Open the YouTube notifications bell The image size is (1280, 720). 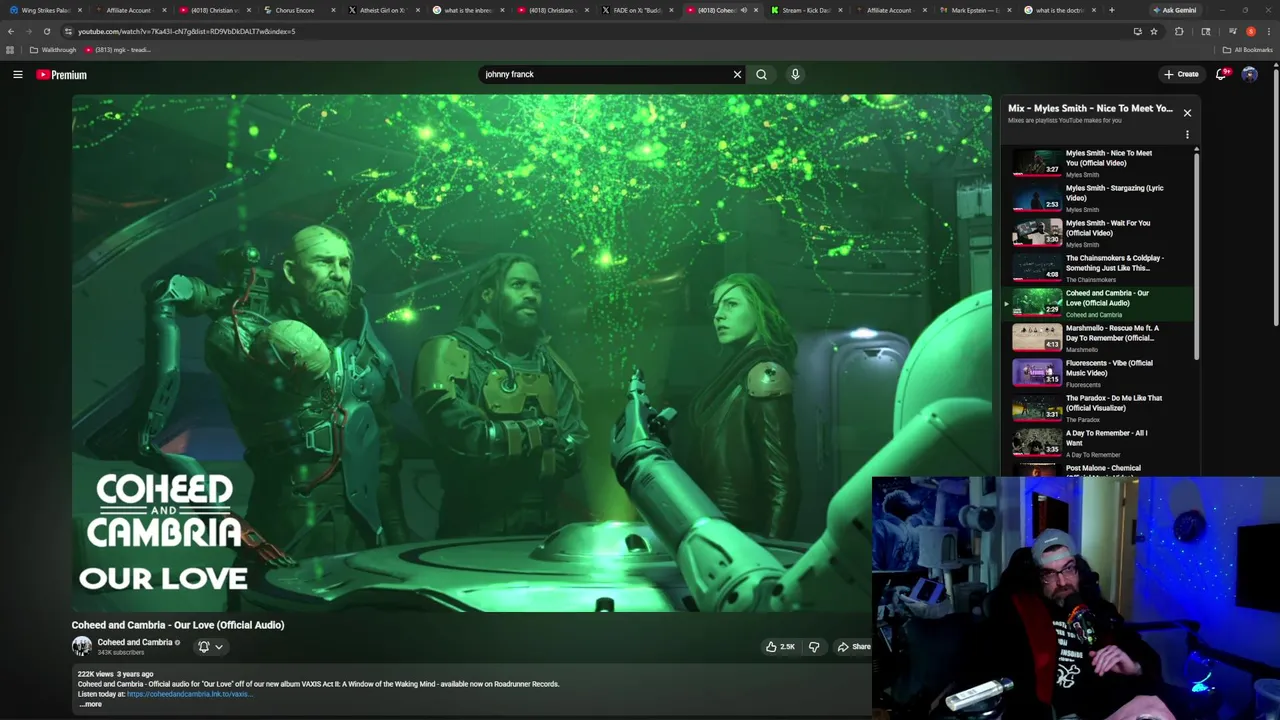(x=1221, y=74)
